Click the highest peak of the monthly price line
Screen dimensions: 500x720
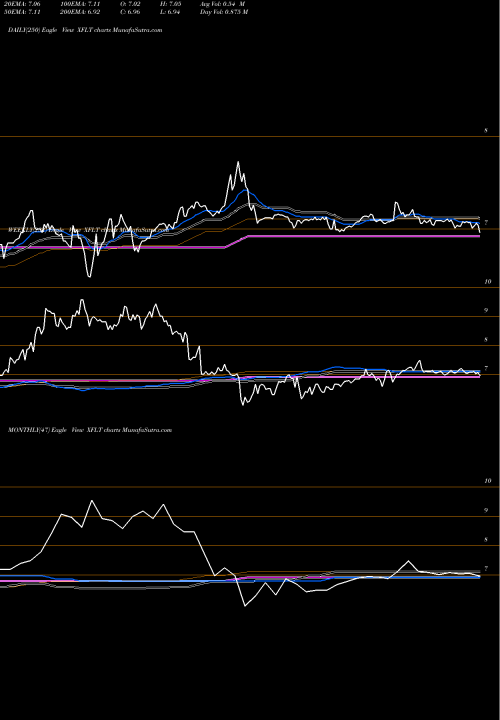coord(92,501)
